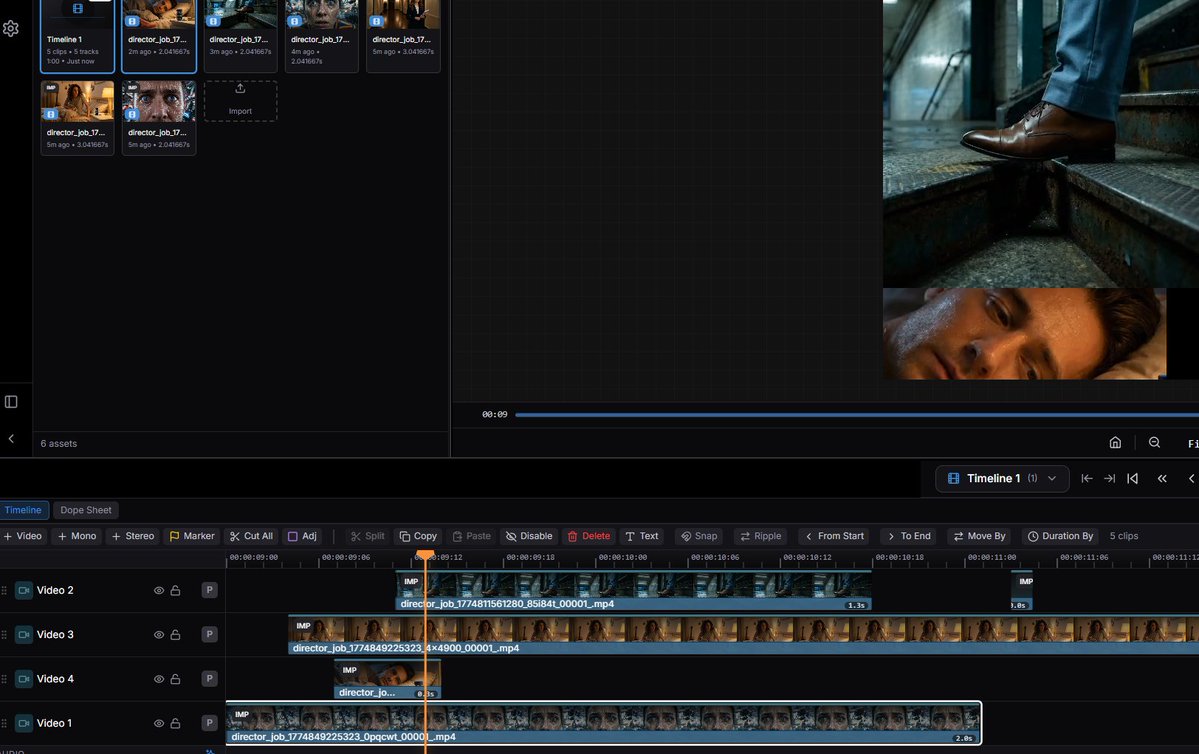Lock the Video 3 track

tap(175, 635)
